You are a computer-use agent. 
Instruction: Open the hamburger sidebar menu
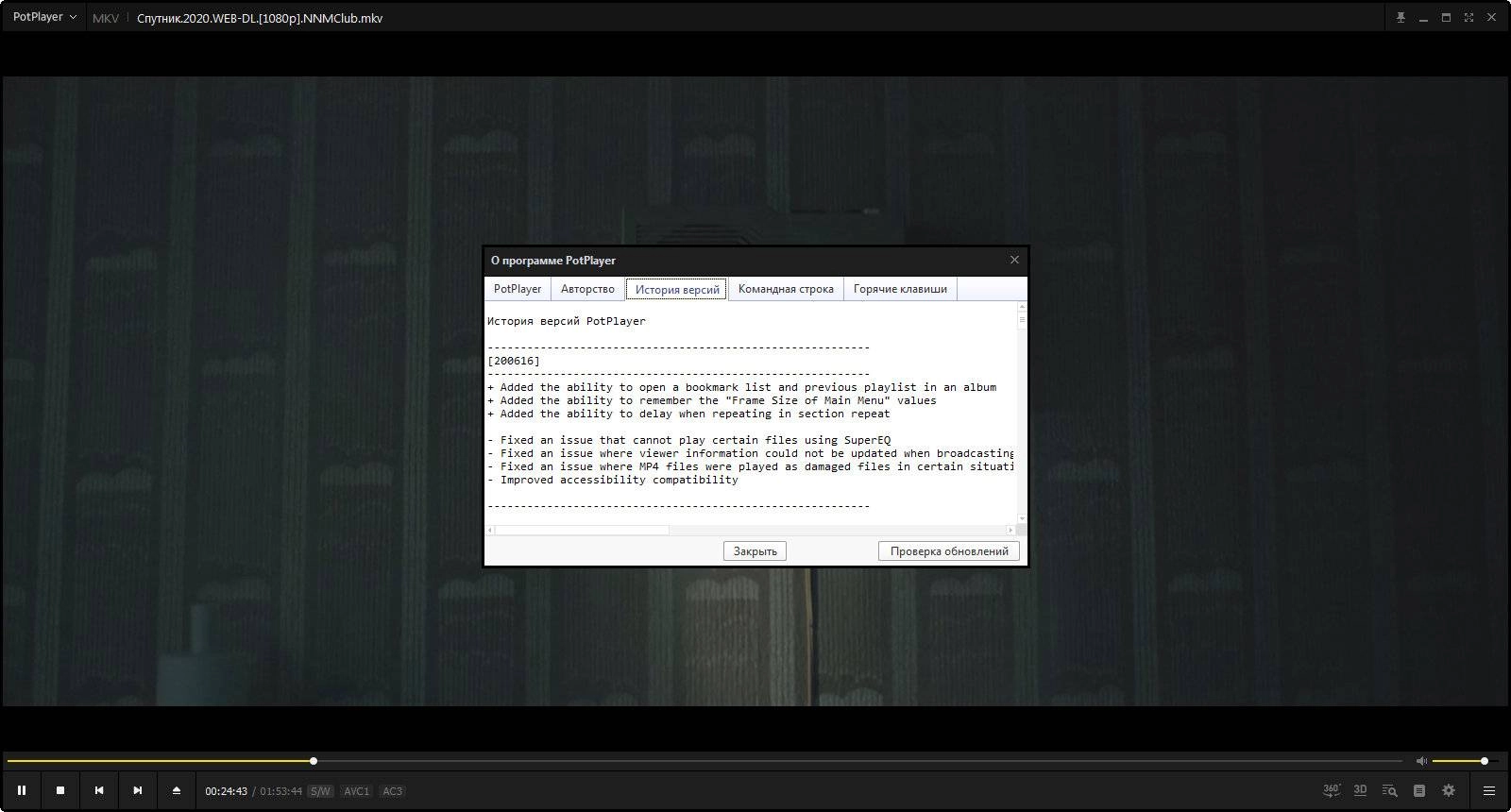click(1489, 790)
